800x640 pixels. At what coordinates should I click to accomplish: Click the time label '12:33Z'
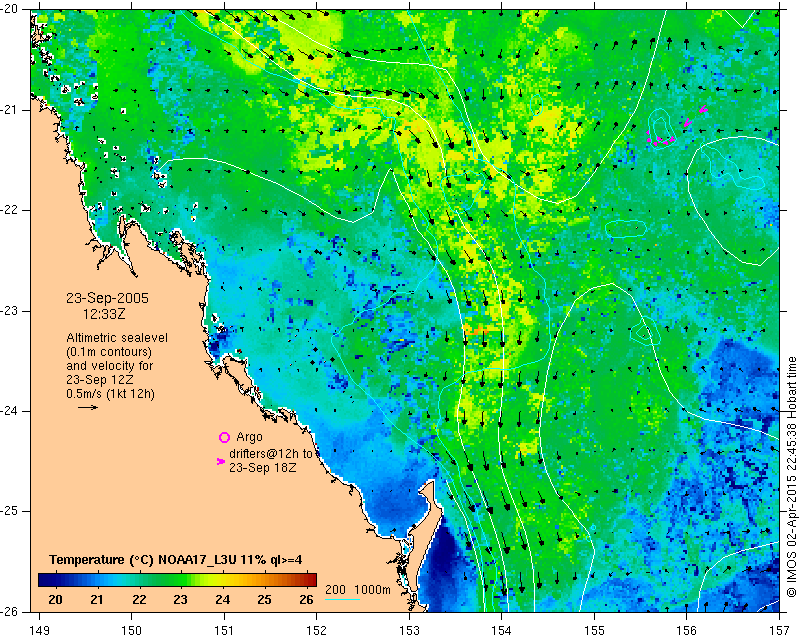pos(104,314)
